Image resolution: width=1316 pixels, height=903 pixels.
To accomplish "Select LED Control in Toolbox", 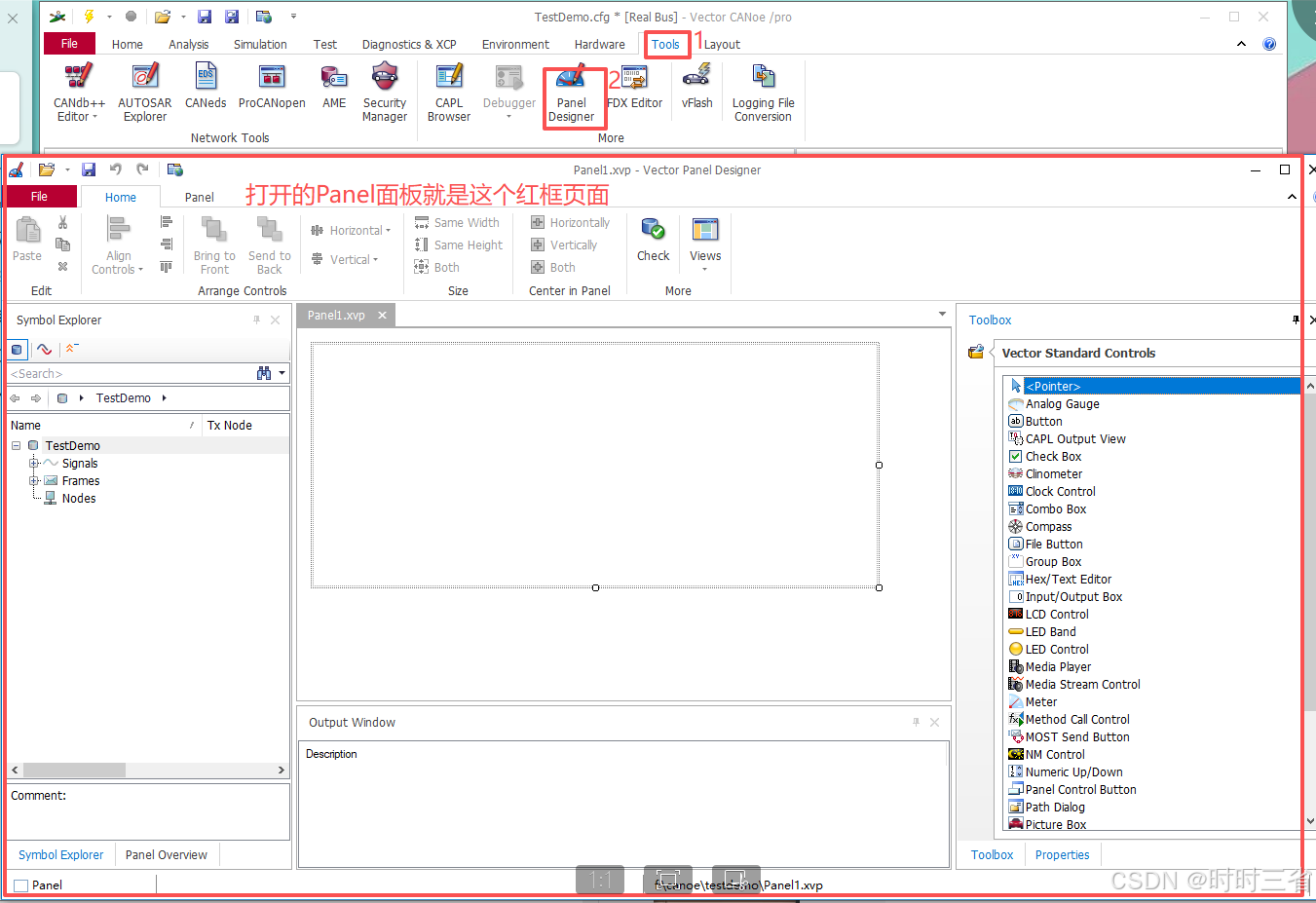I will point(1048,650).
